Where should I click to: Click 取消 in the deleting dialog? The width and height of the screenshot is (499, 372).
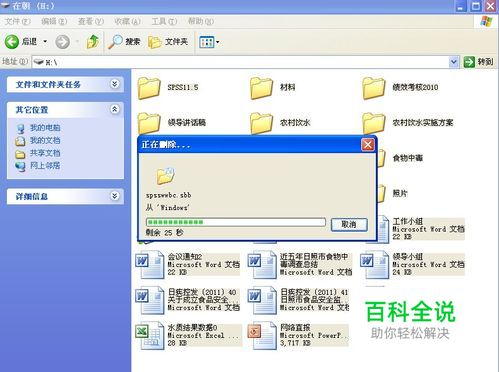click(349, 224)
